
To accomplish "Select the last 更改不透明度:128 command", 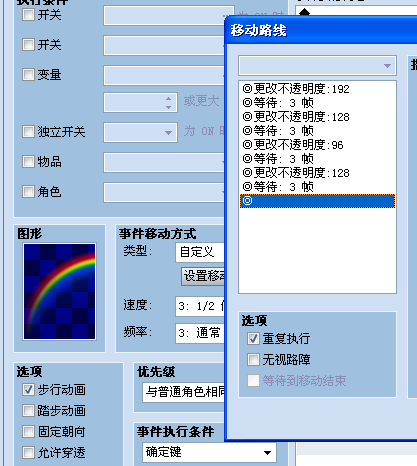I will 317,173.
